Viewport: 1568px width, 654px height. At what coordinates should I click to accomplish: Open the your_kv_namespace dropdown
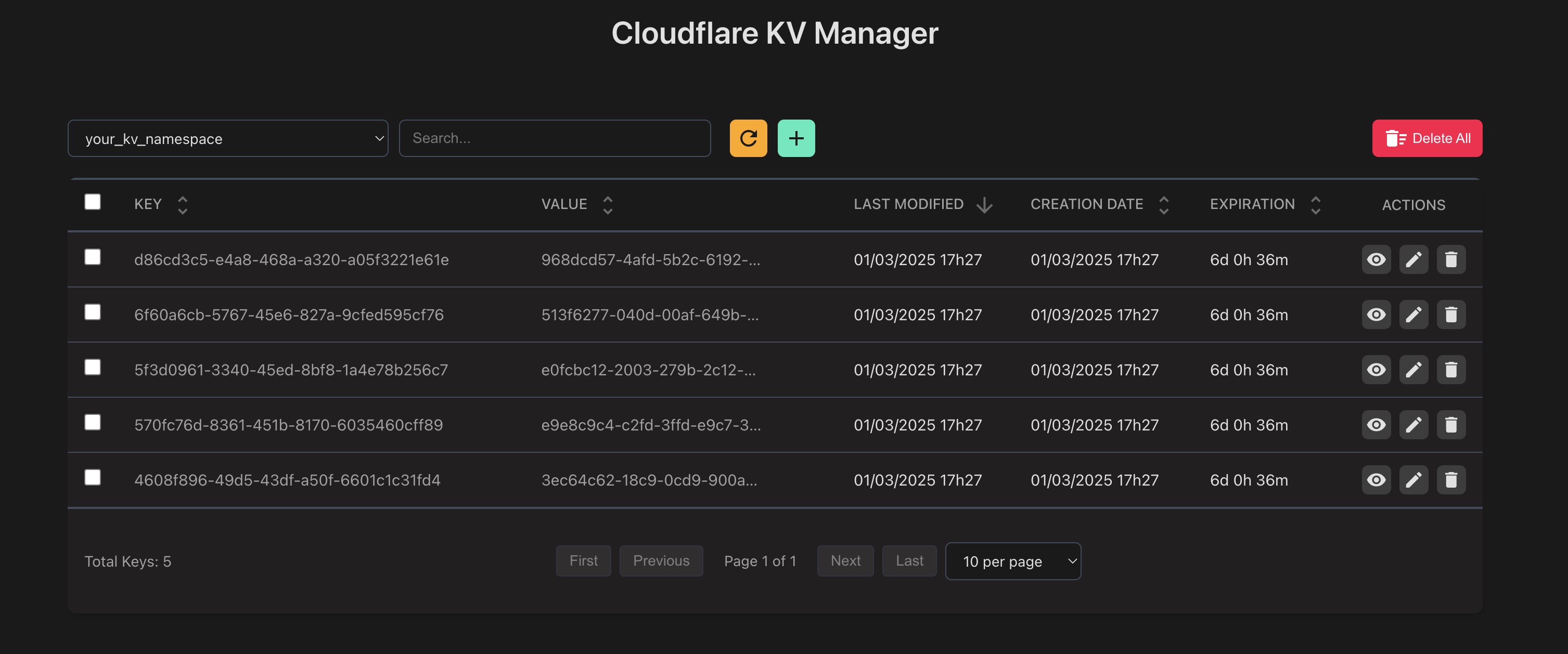pos(228,139)
